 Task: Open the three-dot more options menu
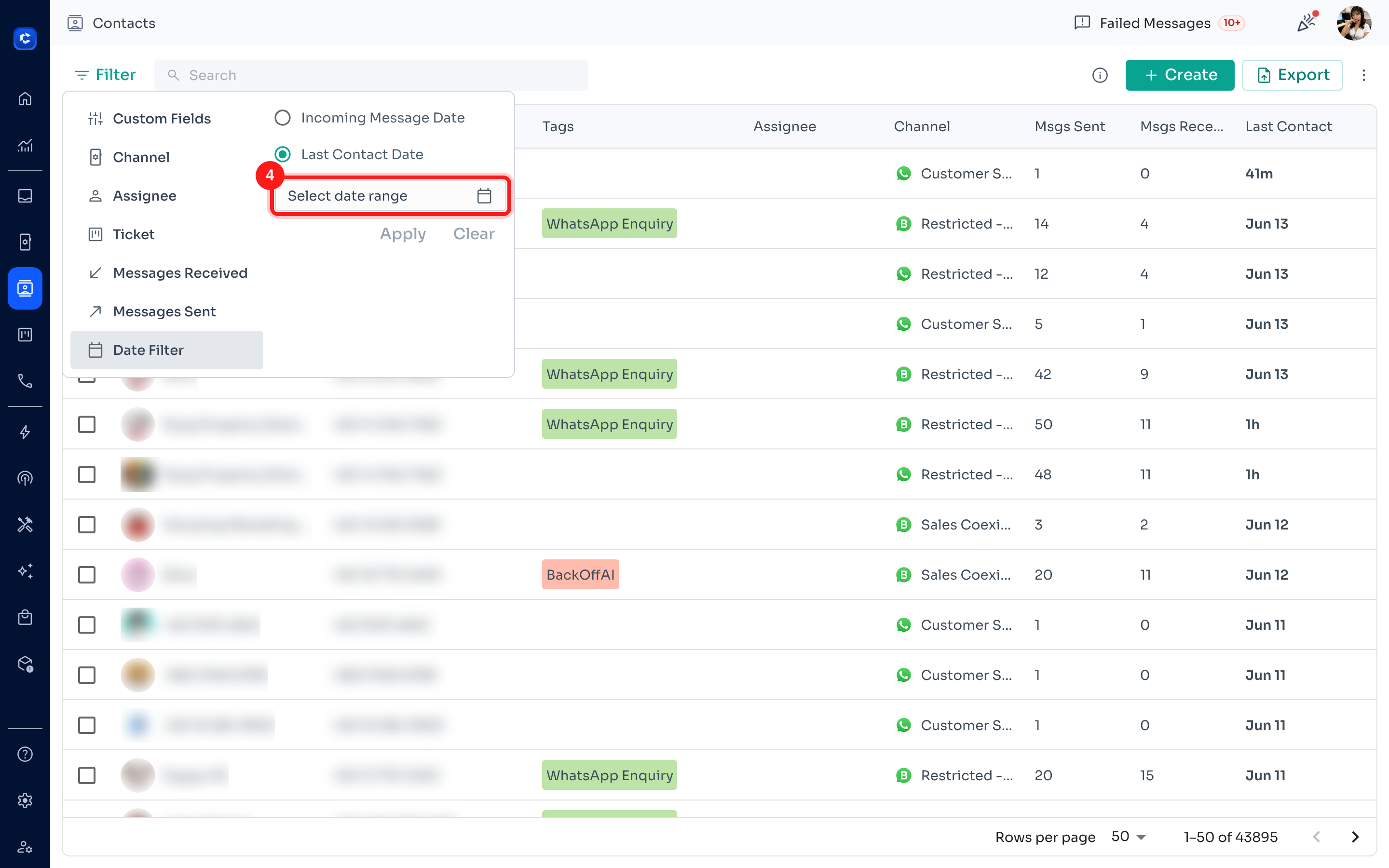click(1364, 75)
